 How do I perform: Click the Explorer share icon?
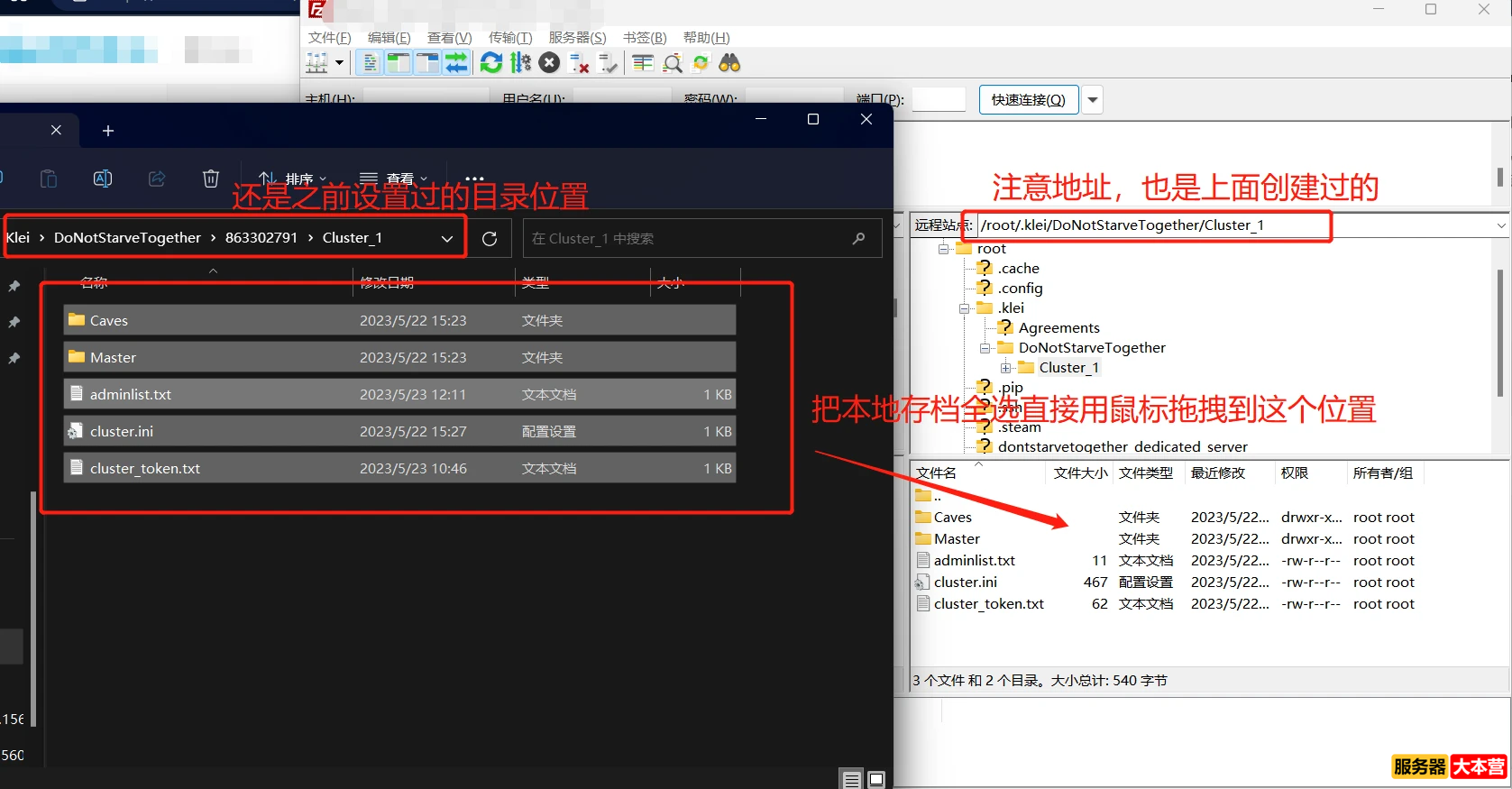(157, 179)
